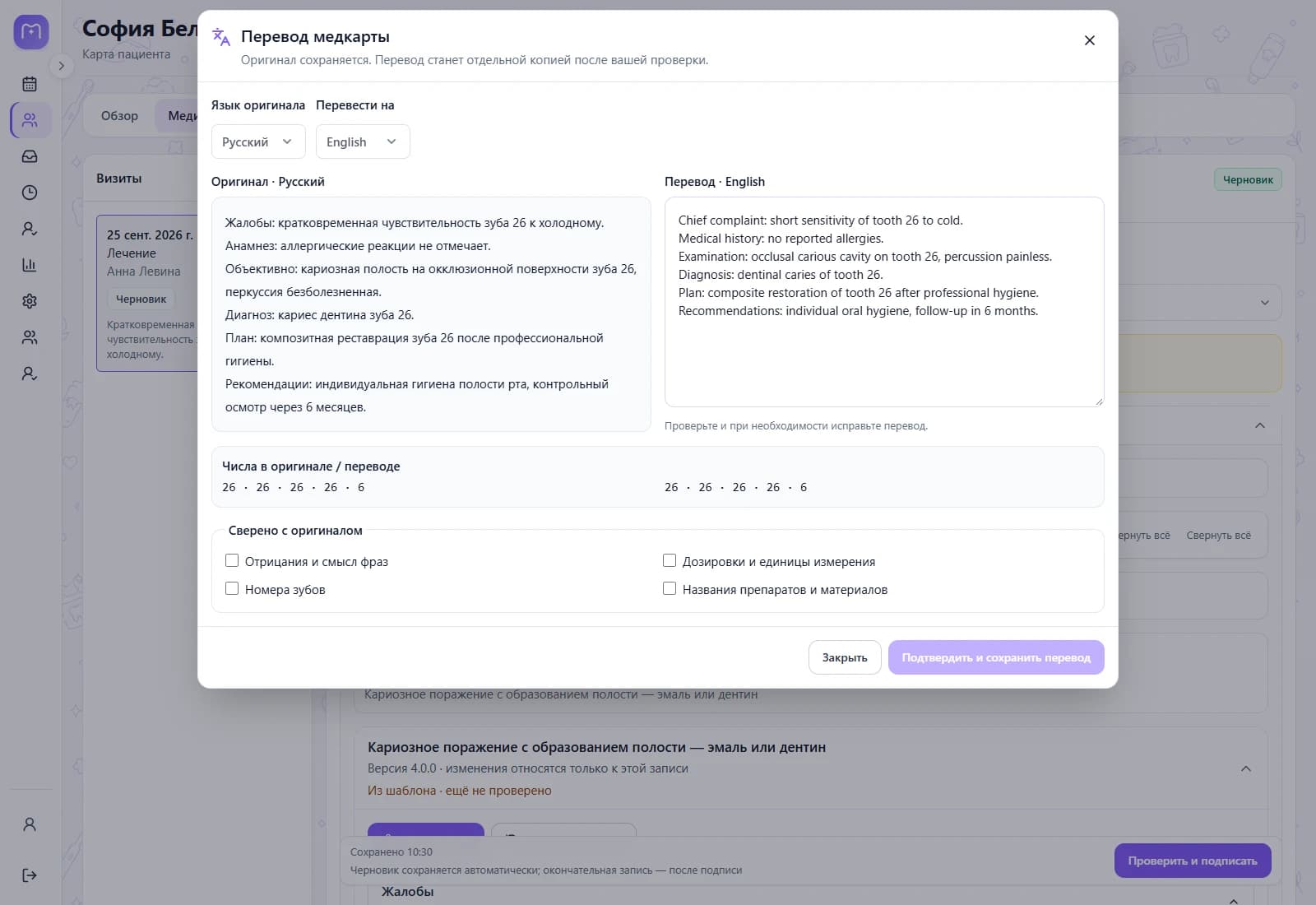Screen dimensions: 1316x905
Task: Open the Обзор tab
Action: 119,116
